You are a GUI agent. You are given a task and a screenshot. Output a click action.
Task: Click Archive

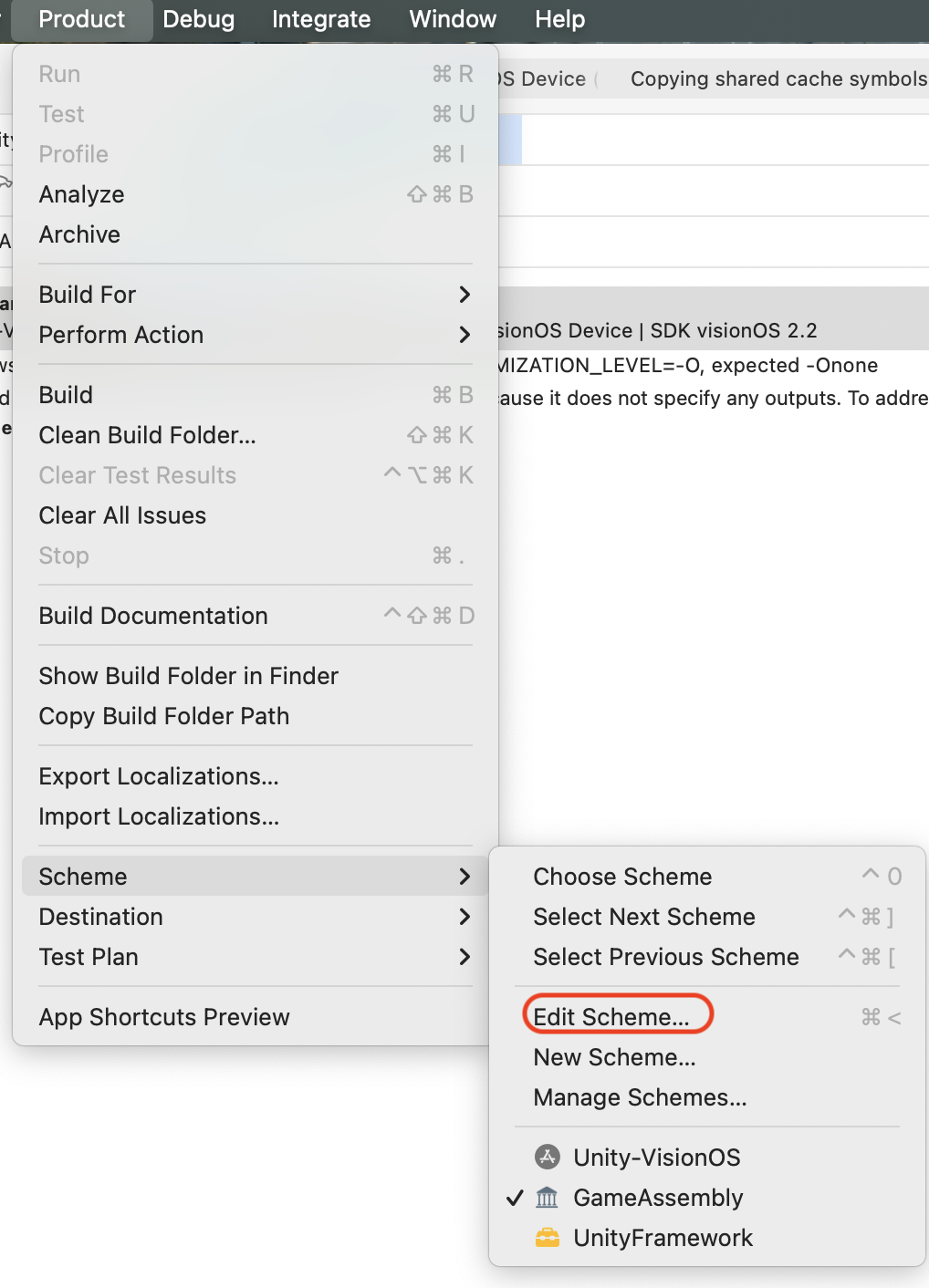pyautogui.click(x=79, y=234)
